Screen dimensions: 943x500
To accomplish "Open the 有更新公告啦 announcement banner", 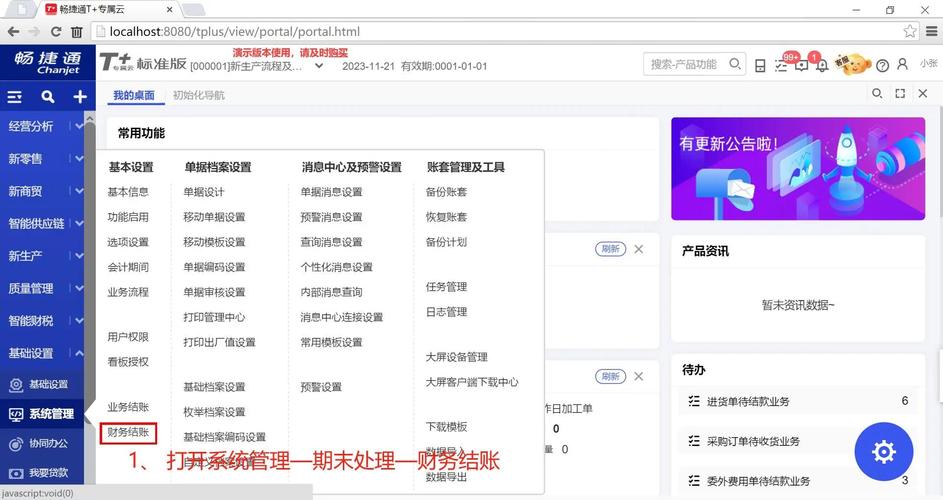I will 798,168.
